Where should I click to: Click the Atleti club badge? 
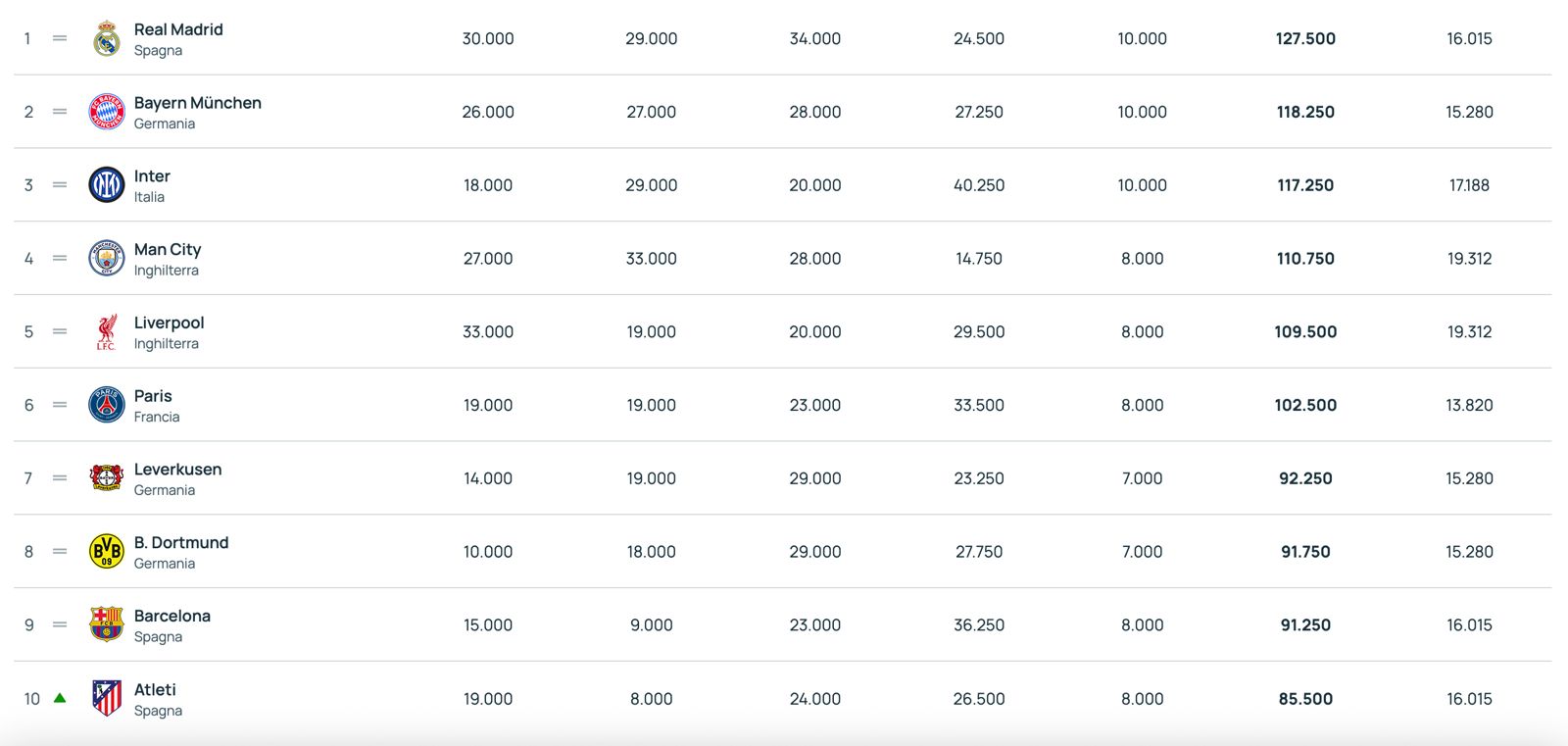point(107,698)
